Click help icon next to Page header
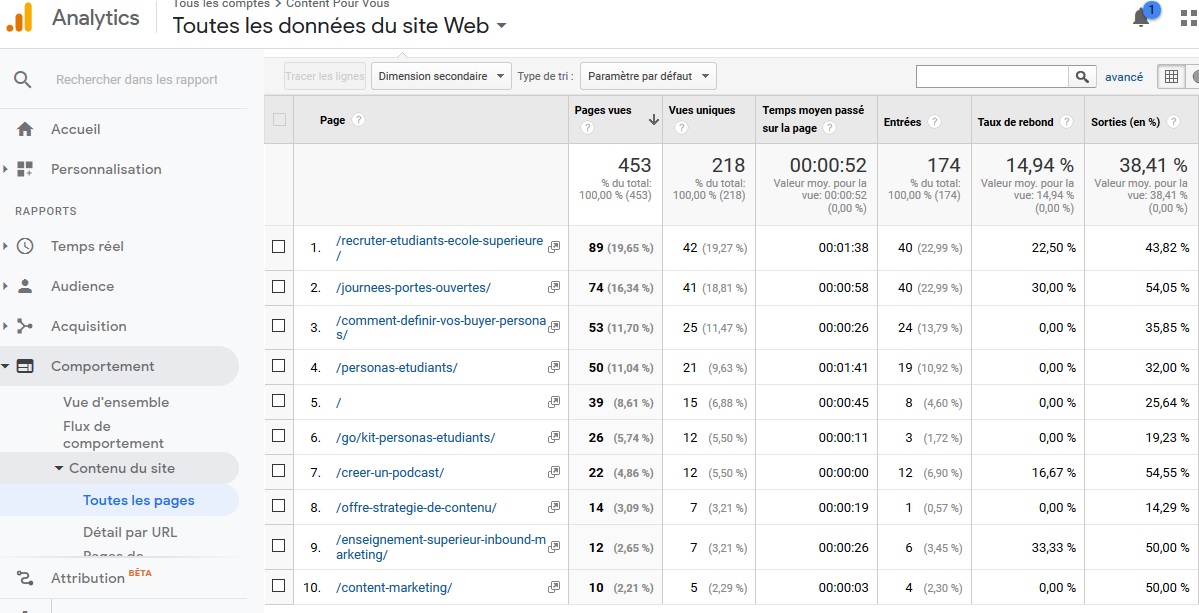1199x613 pixels. click(x=359, y=120)
